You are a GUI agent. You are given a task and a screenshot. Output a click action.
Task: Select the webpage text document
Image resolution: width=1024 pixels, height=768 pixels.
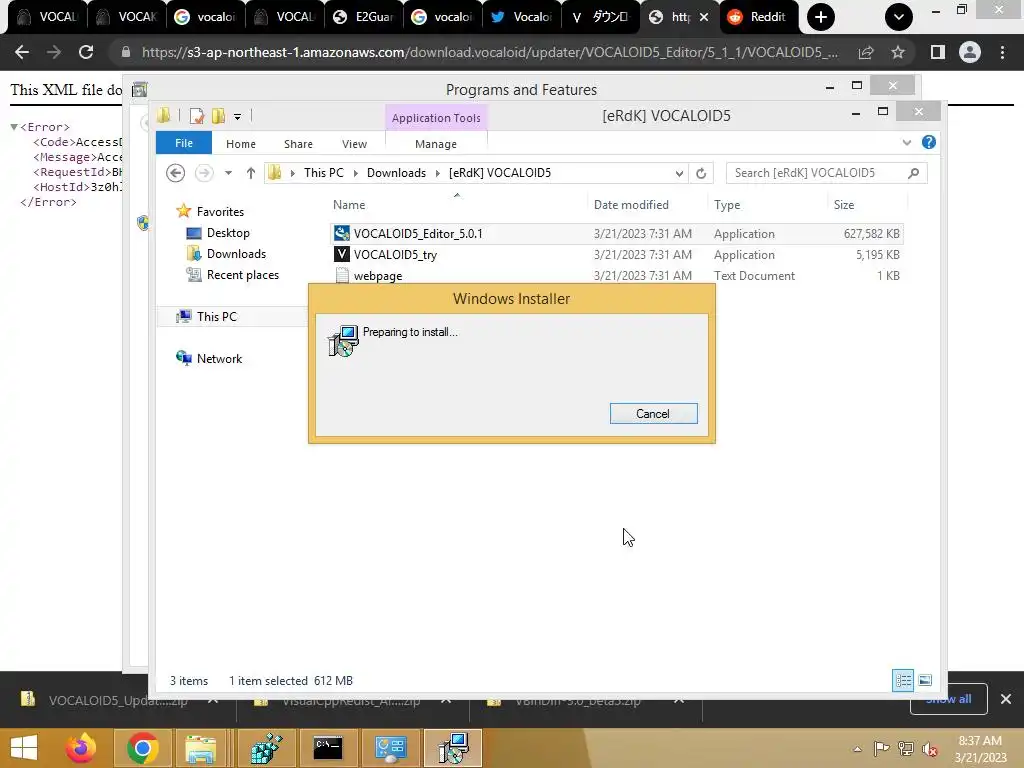(616, 276)
